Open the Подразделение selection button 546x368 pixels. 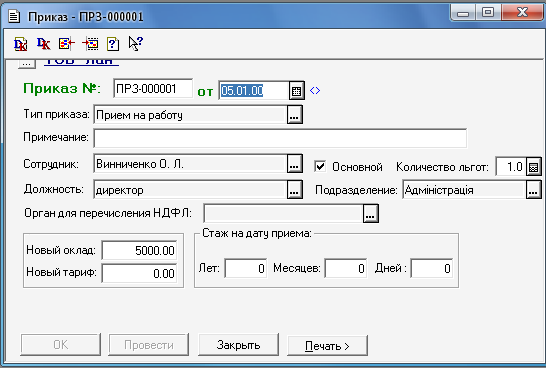coord(533,190)
